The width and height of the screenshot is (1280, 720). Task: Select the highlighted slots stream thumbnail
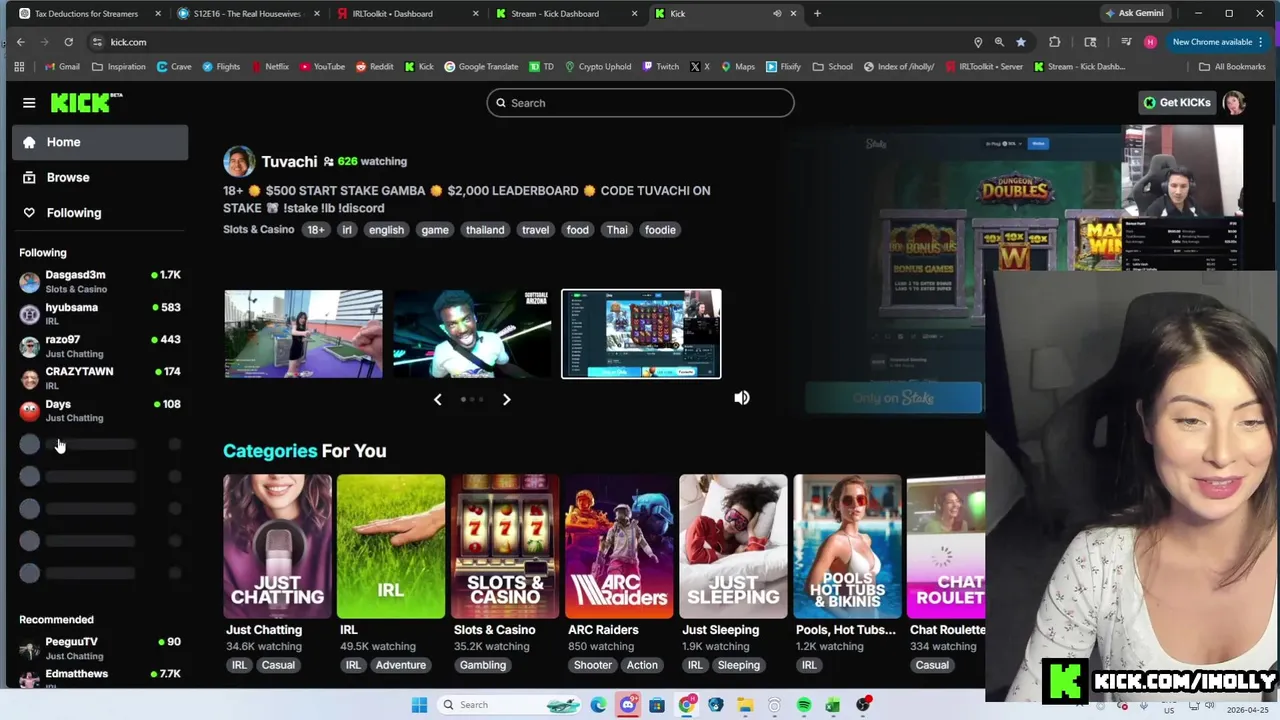tap(641, 334)
